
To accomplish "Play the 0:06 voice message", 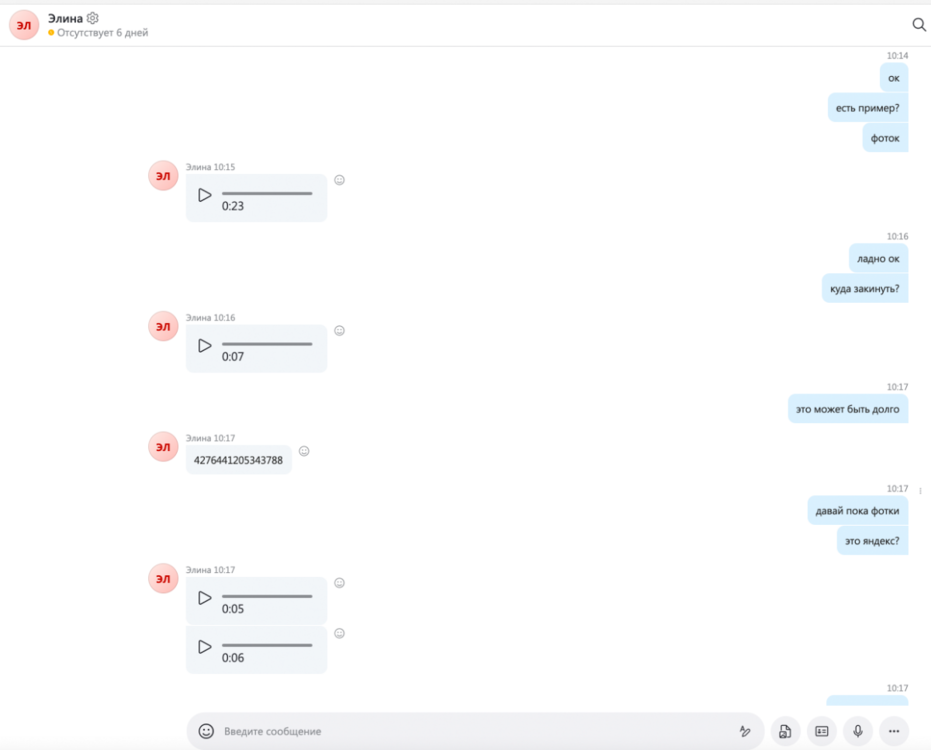I will pyautogui.click(x=205, y=647).
